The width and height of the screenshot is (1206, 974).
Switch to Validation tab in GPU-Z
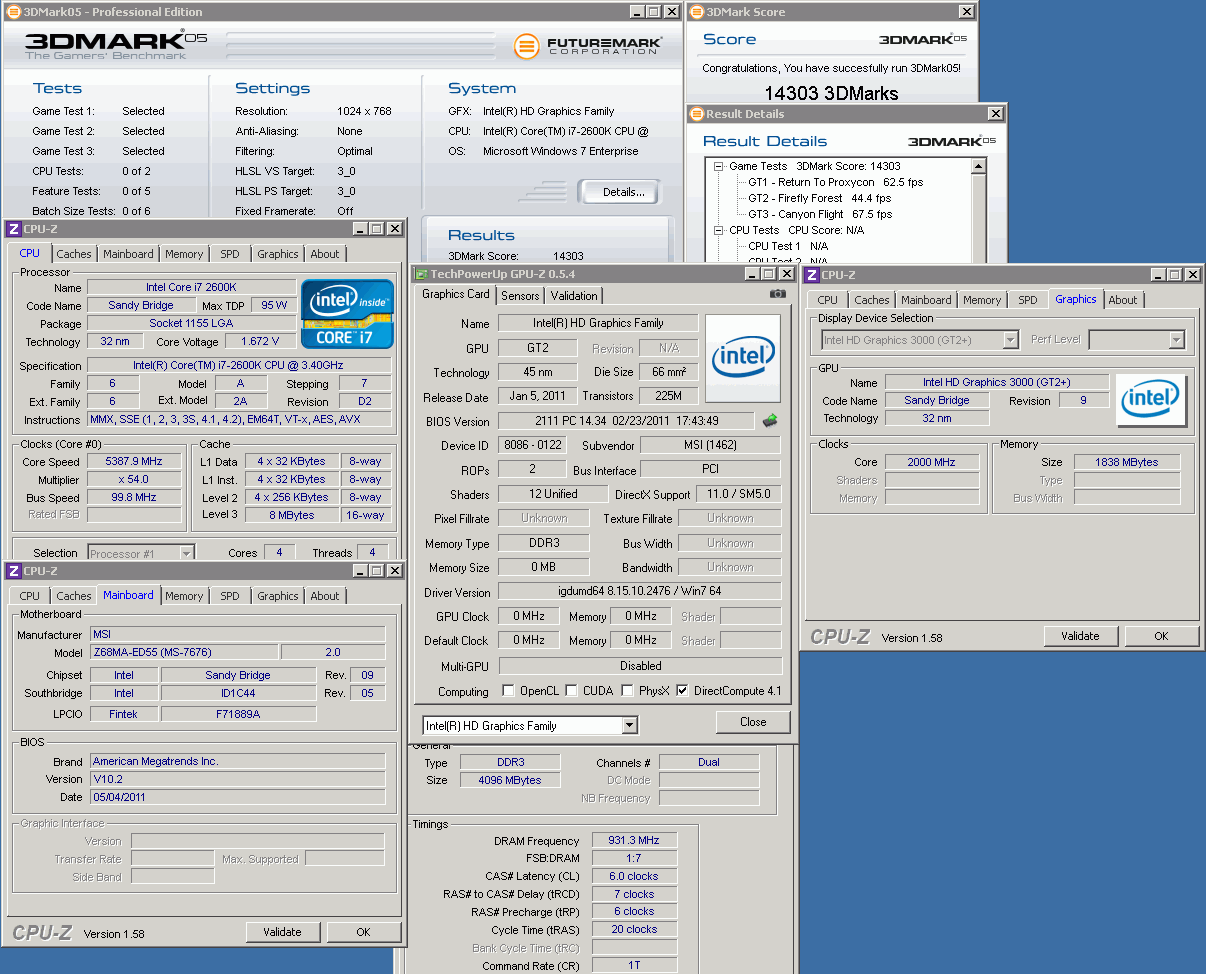574,296
